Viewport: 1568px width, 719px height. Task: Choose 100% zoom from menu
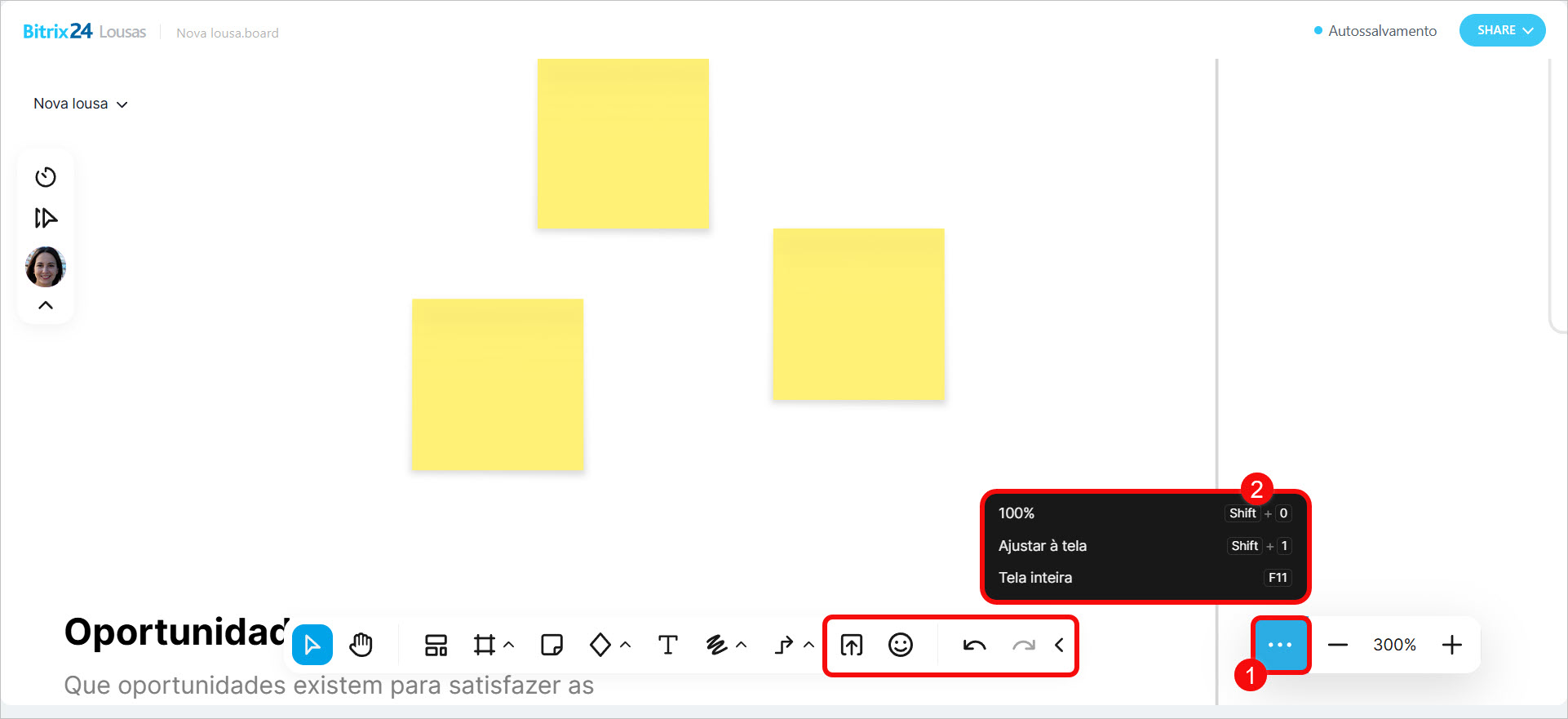click(1017, 513)
